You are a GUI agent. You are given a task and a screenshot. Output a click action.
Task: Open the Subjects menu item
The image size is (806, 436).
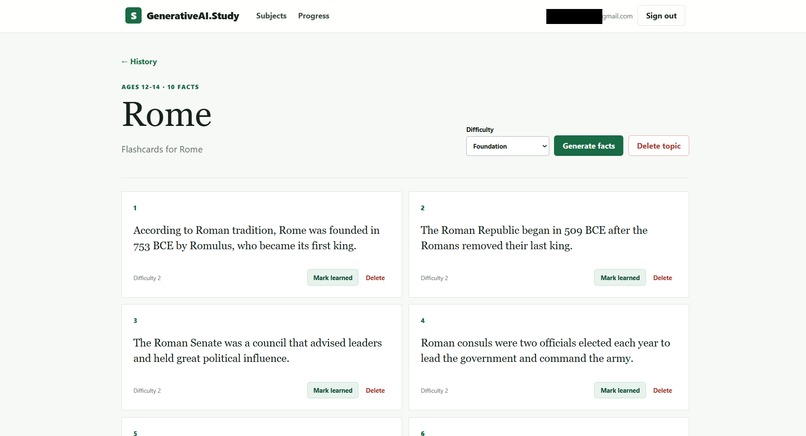click(271, 16)
